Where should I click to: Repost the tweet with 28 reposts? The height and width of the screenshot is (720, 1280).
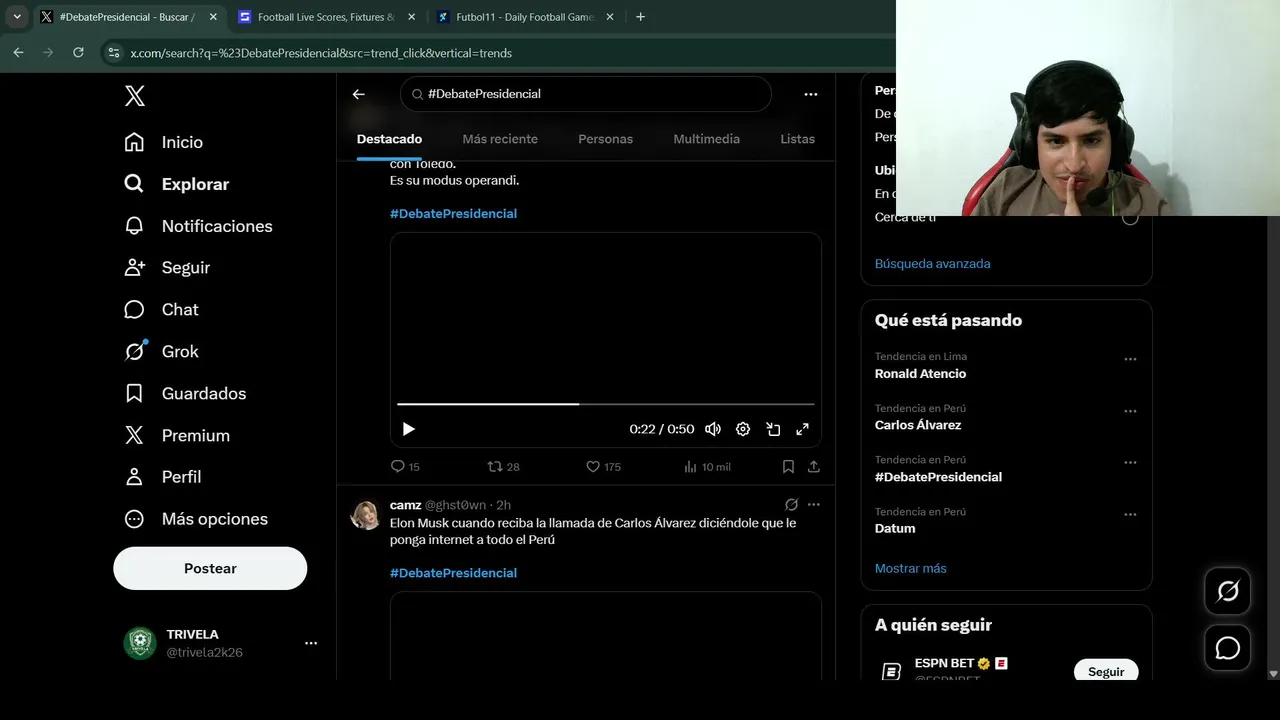(x=503, y=467)
